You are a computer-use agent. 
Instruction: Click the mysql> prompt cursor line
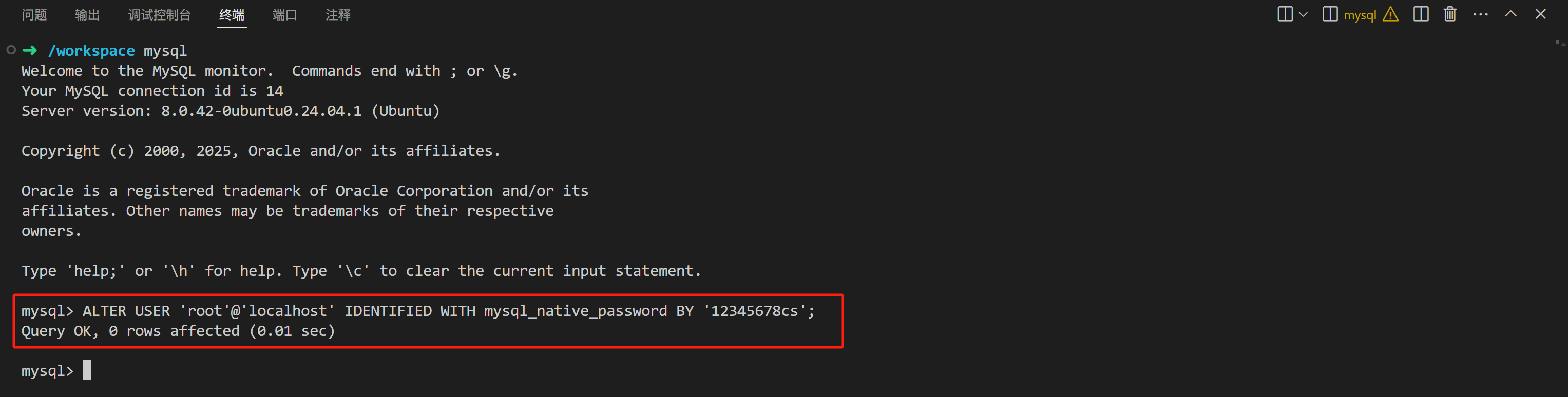[x=56, y=370]
